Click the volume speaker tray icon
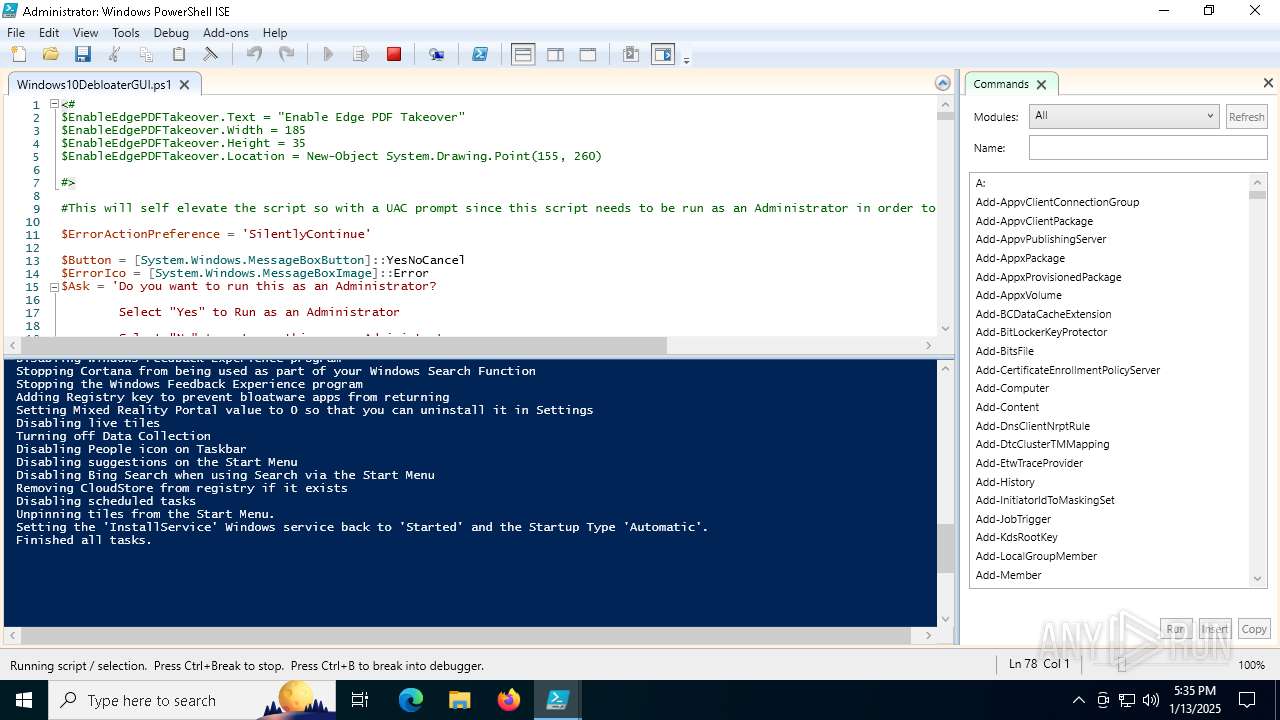Viewport: 1280px width, 720px height. pos(1151,700)
